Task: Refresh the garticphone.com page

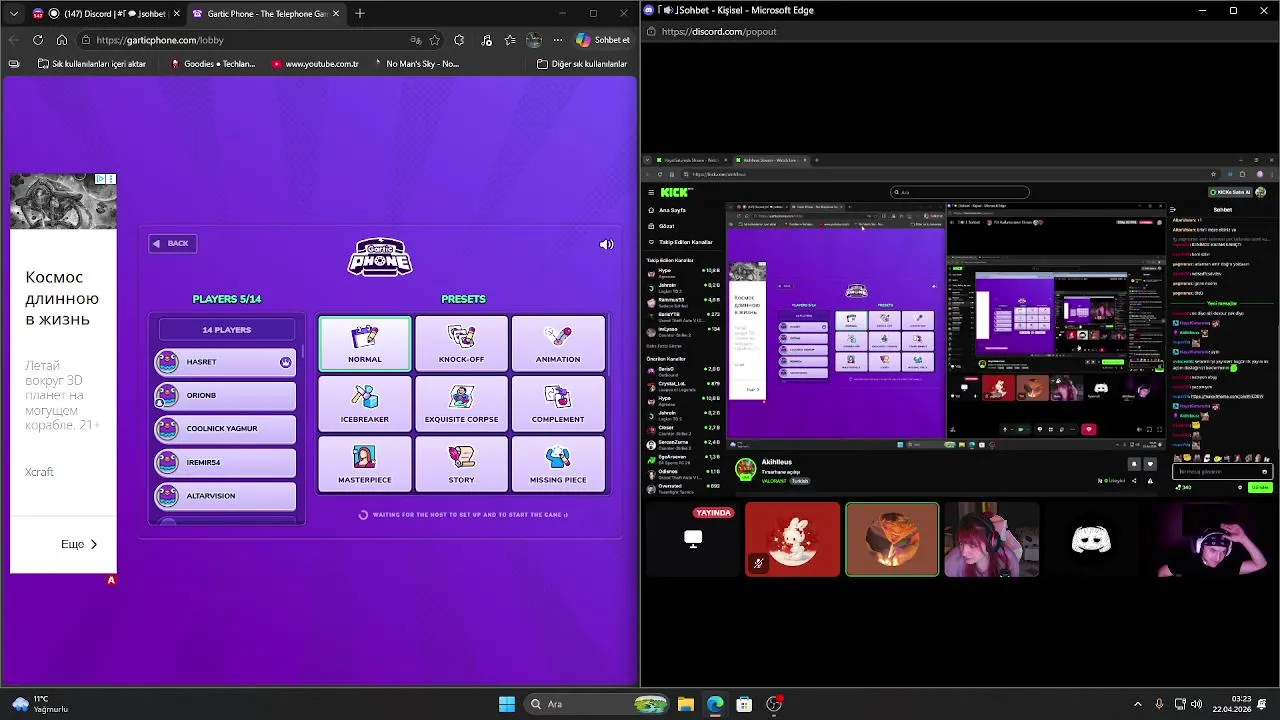Action: tap(37, 40)
